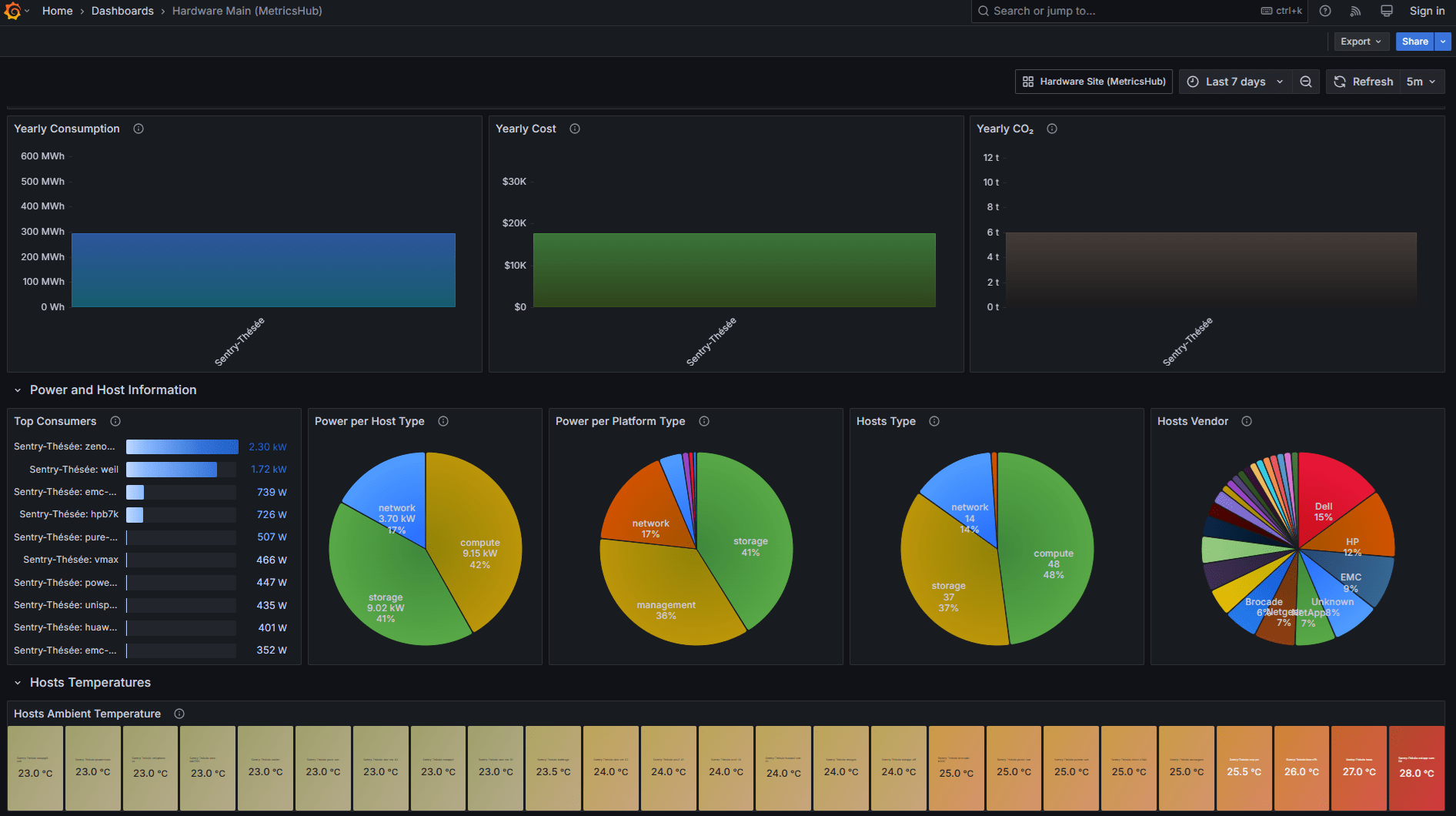Open the Yearly Consumption panel info icon
The height and width of the screenshot is (816, 1456).
(139, 129)
